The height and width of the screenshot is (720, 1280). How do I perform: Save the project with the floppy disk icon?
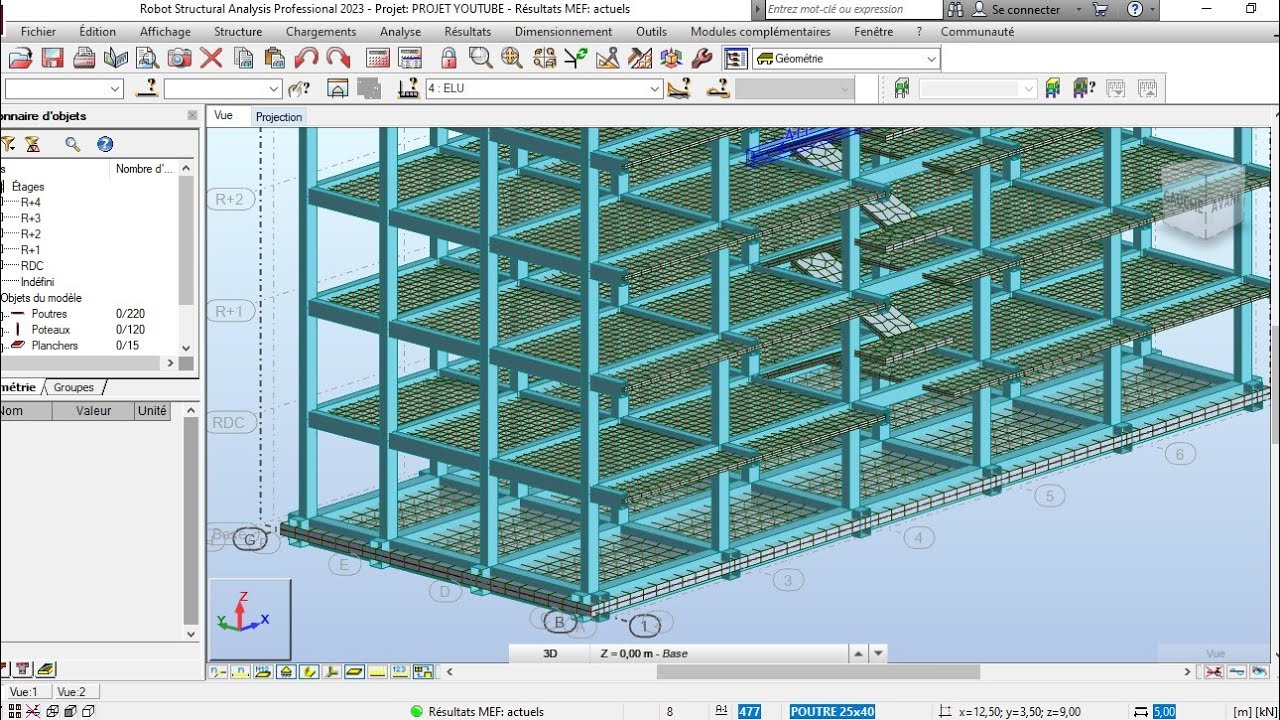52,58
